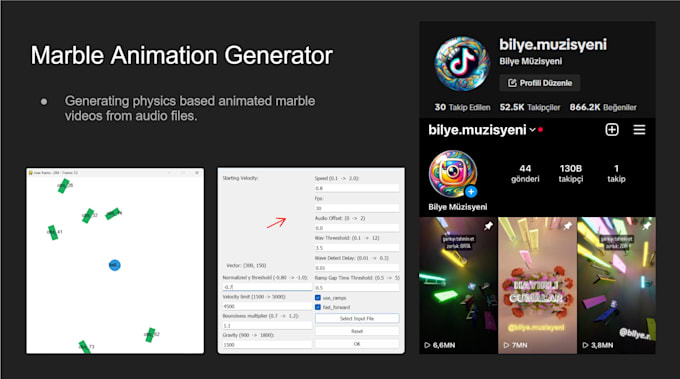Click the pin icon on the 7MN video
The image size is (680, 379).
tap(567, 226)
